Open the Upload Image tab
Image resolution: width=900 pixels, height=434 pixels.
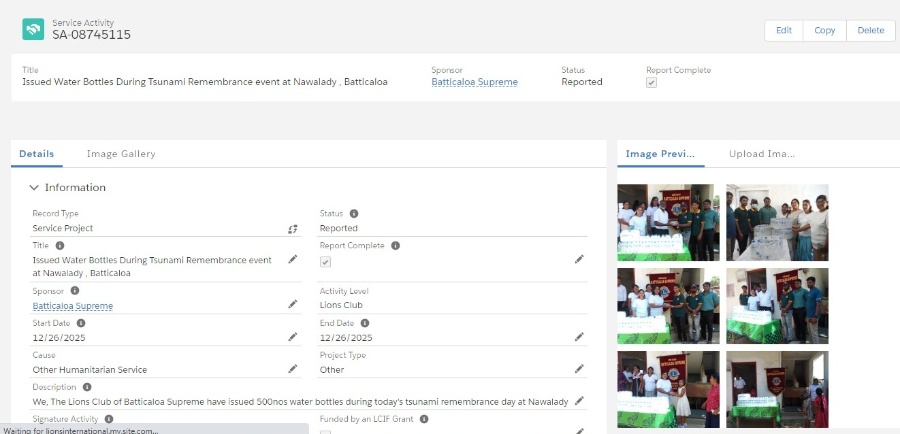point(761,154)
